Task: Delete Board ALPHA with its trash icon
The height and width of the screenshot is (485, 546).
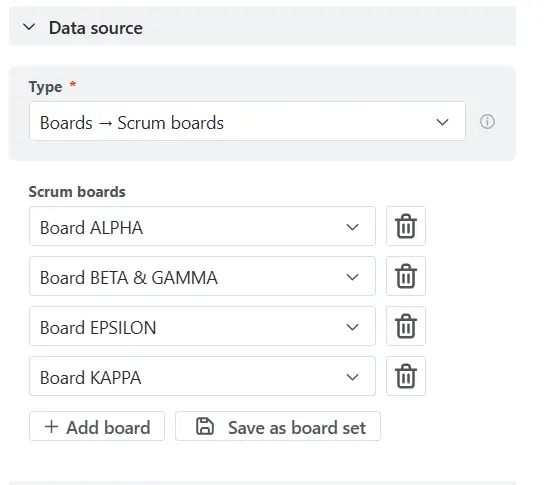Action: click(x=406, y=226)
